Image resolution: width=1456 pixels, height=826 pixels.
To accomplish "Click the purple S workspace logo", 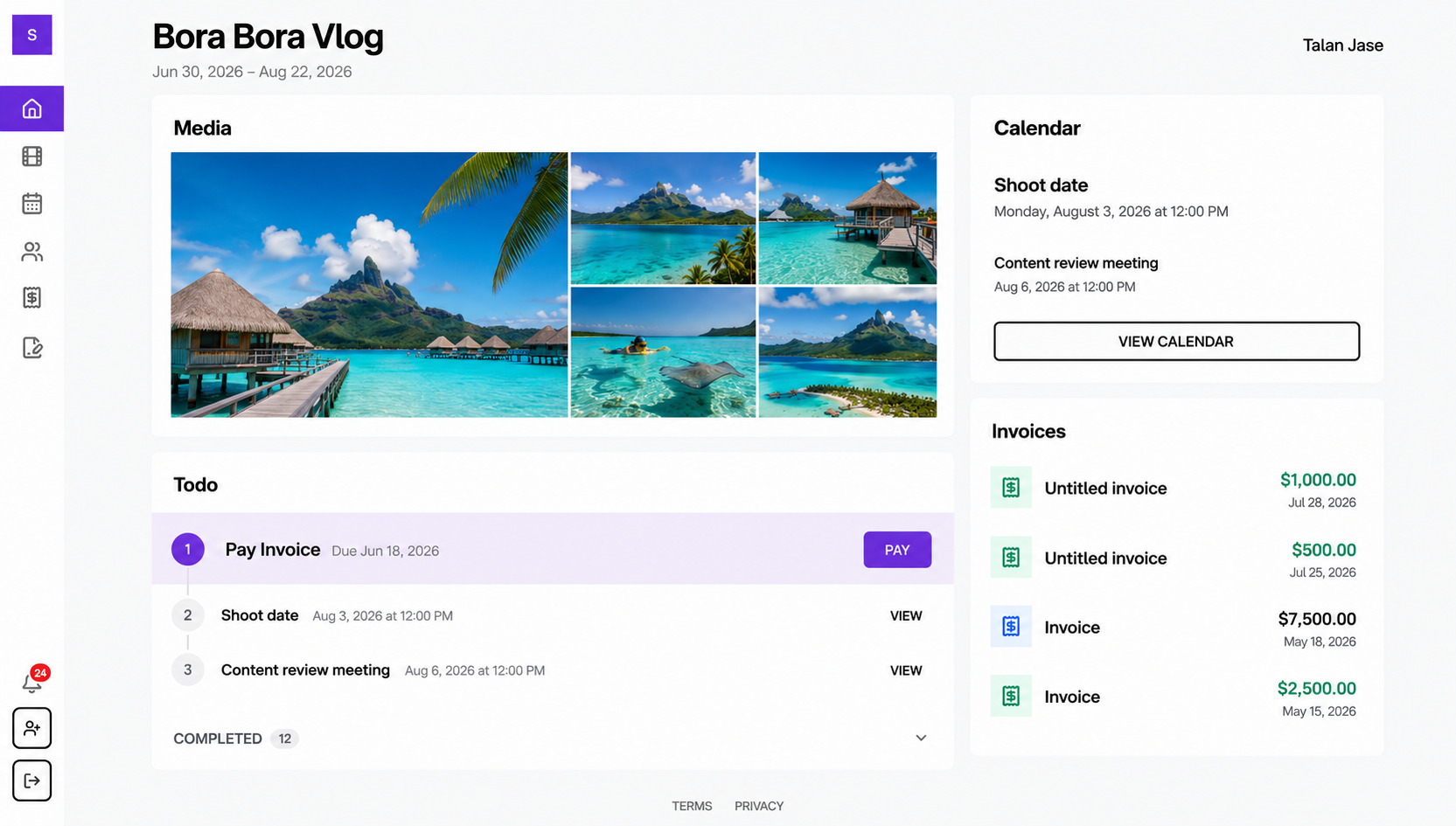I will coord(31,35).
